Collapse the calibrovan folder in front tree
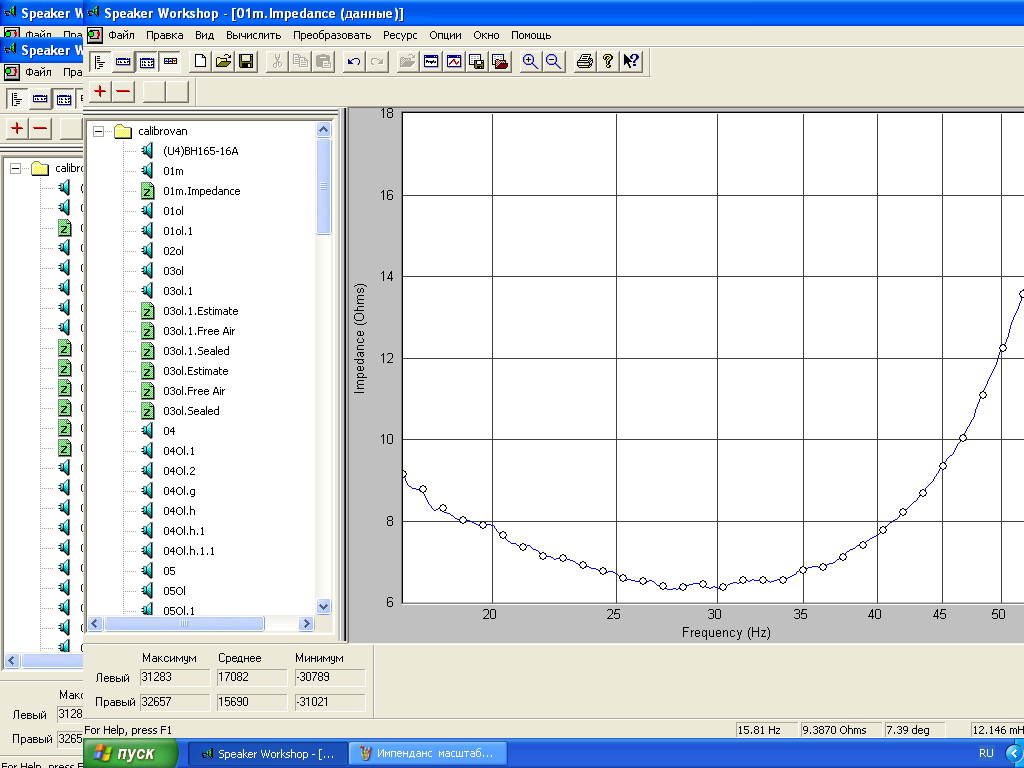The width and height of the screenshot is (1024, 768). (x=99, y=131)
